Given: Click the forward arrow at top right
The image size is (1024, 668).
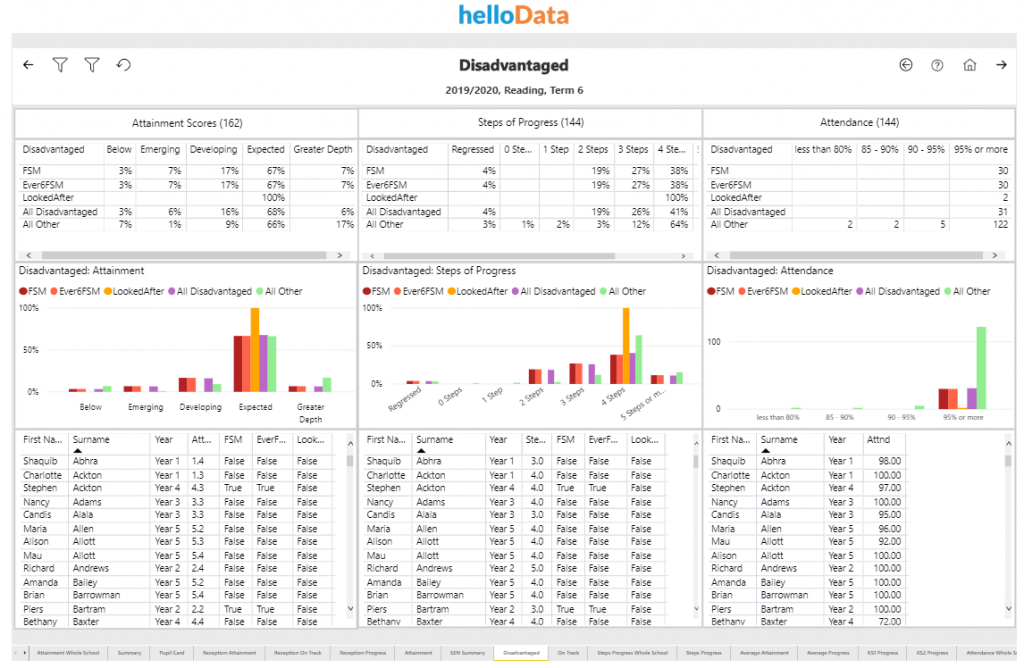Looking at the screenshot, I should pyautogui.click(x=1001, y=65).
